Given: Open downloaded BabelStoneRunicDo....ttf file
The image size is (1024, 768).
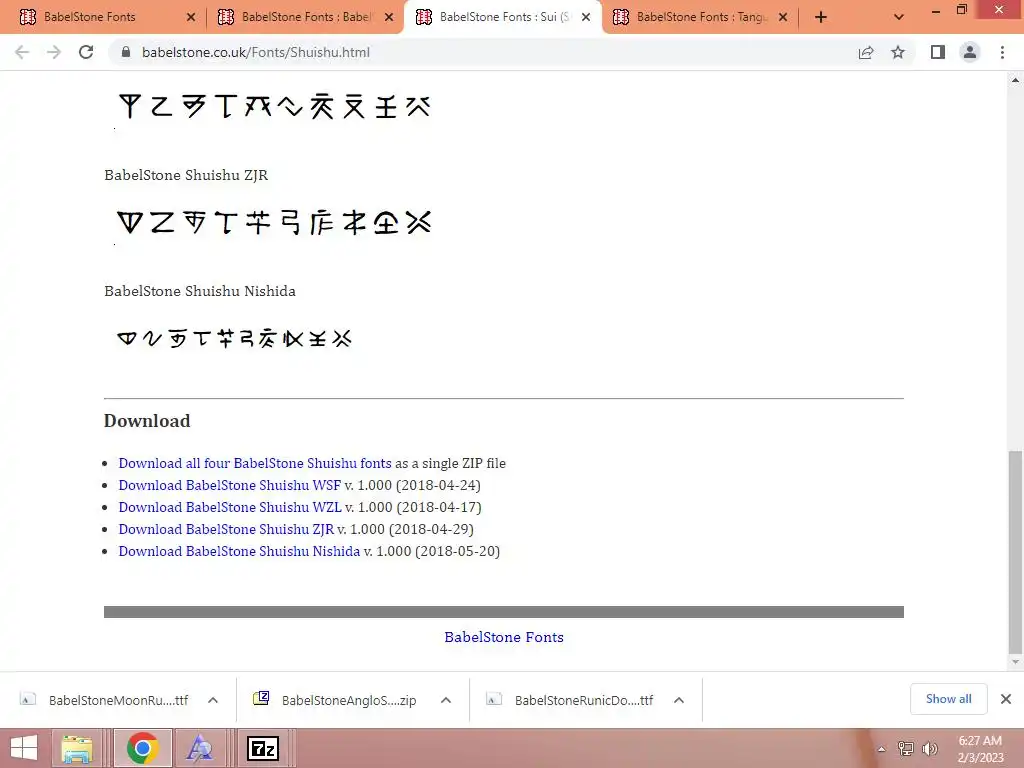Looking at the screenshot, I should [570, 700].
